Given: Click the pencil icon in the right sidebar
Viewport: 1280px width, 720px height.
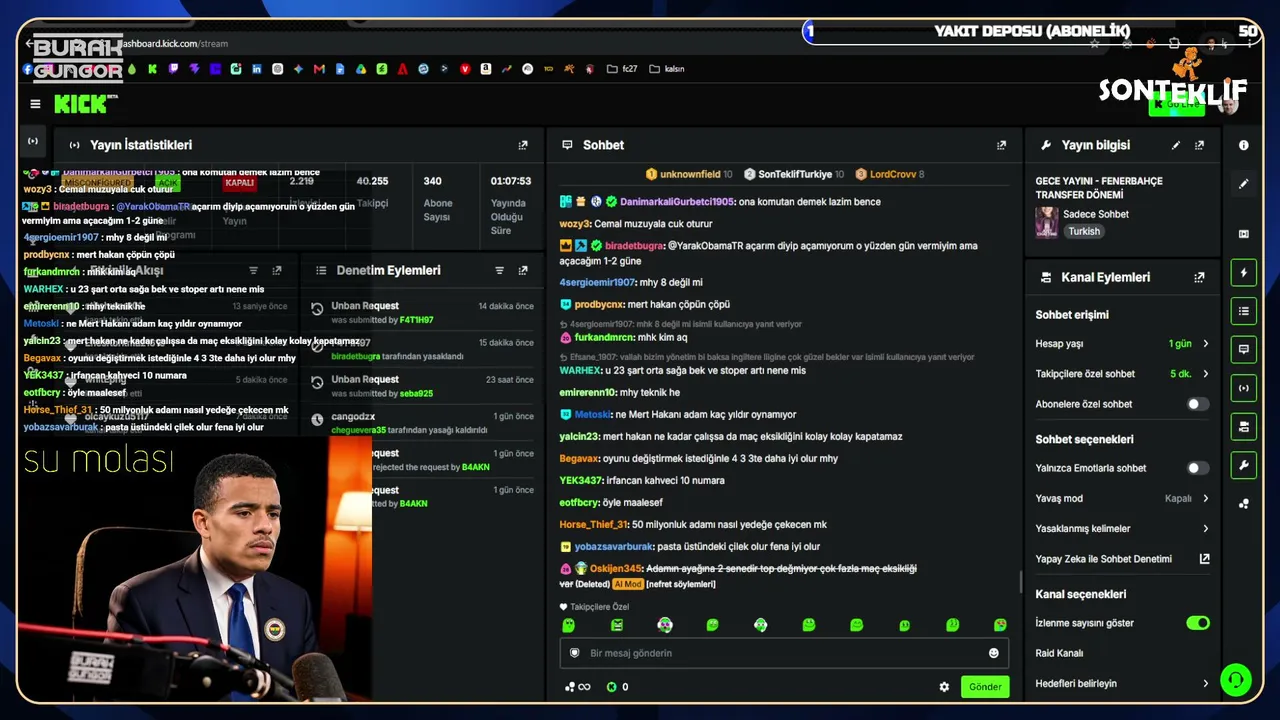Looking at the screenshot, I should pyautogui.click(x=1244, y=184).
